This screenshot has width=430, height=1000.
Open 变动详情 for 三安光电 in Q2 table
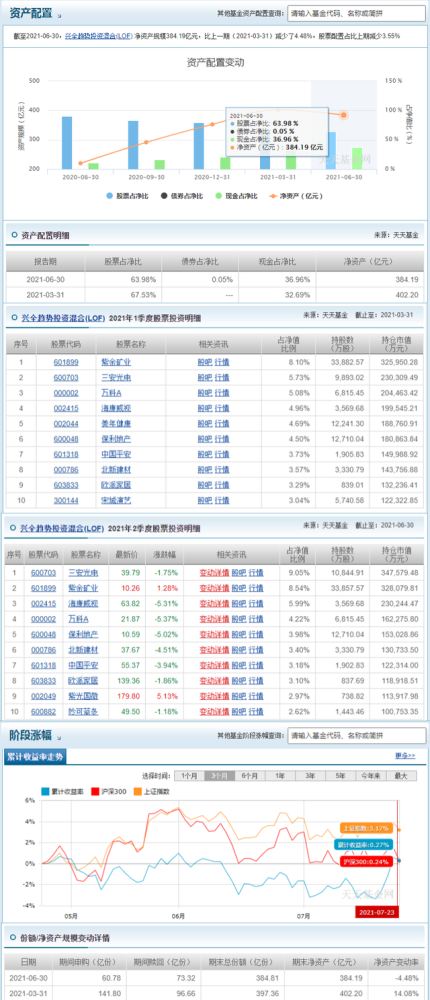coord(214,573)
